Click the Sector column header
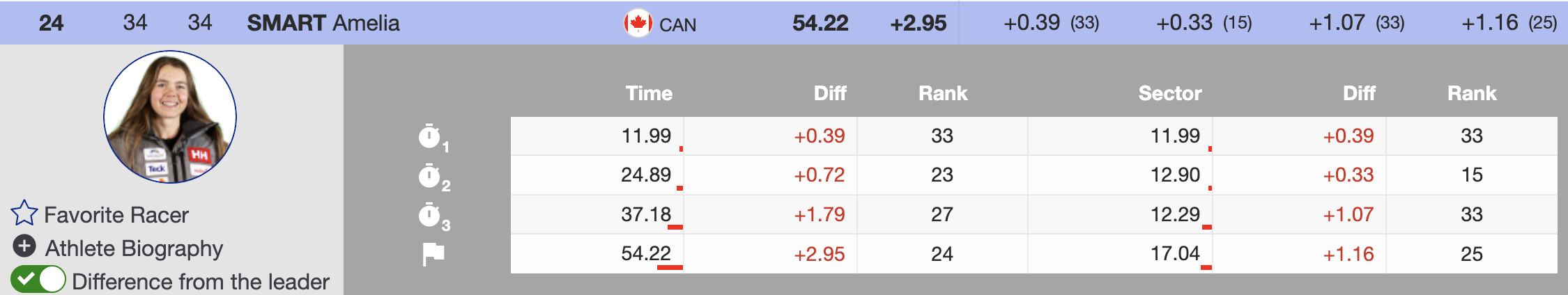This screenshot has height=295, width=1568. pos(1169,93)
